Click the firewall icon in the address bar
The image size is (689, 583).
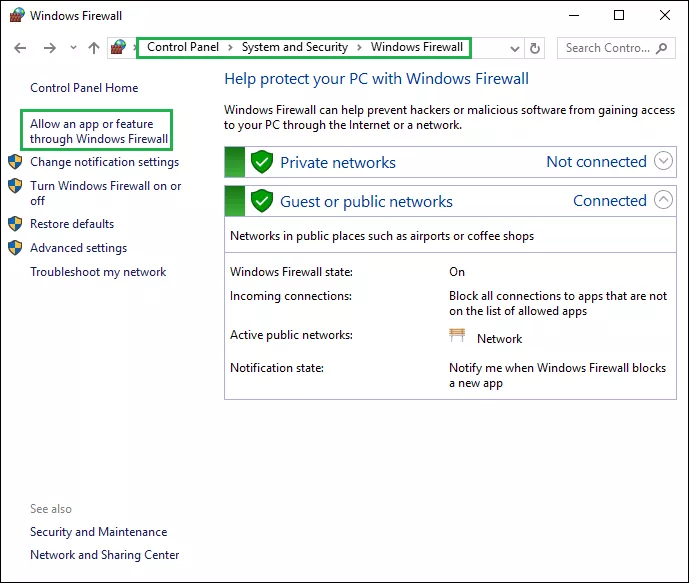tap(118, 47)
